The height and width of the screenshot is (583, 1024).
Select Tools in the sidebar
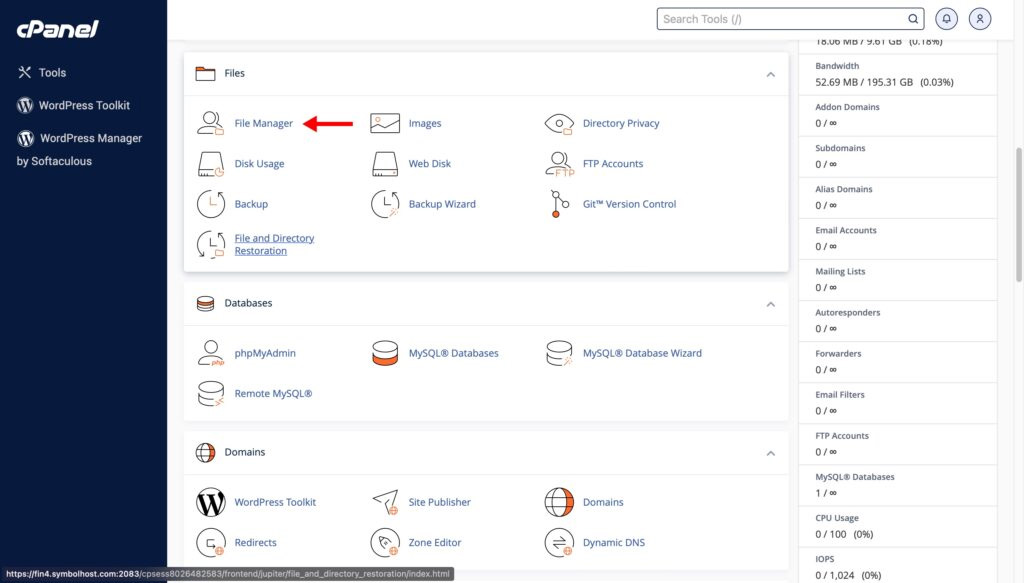click(x=42, y=72)
